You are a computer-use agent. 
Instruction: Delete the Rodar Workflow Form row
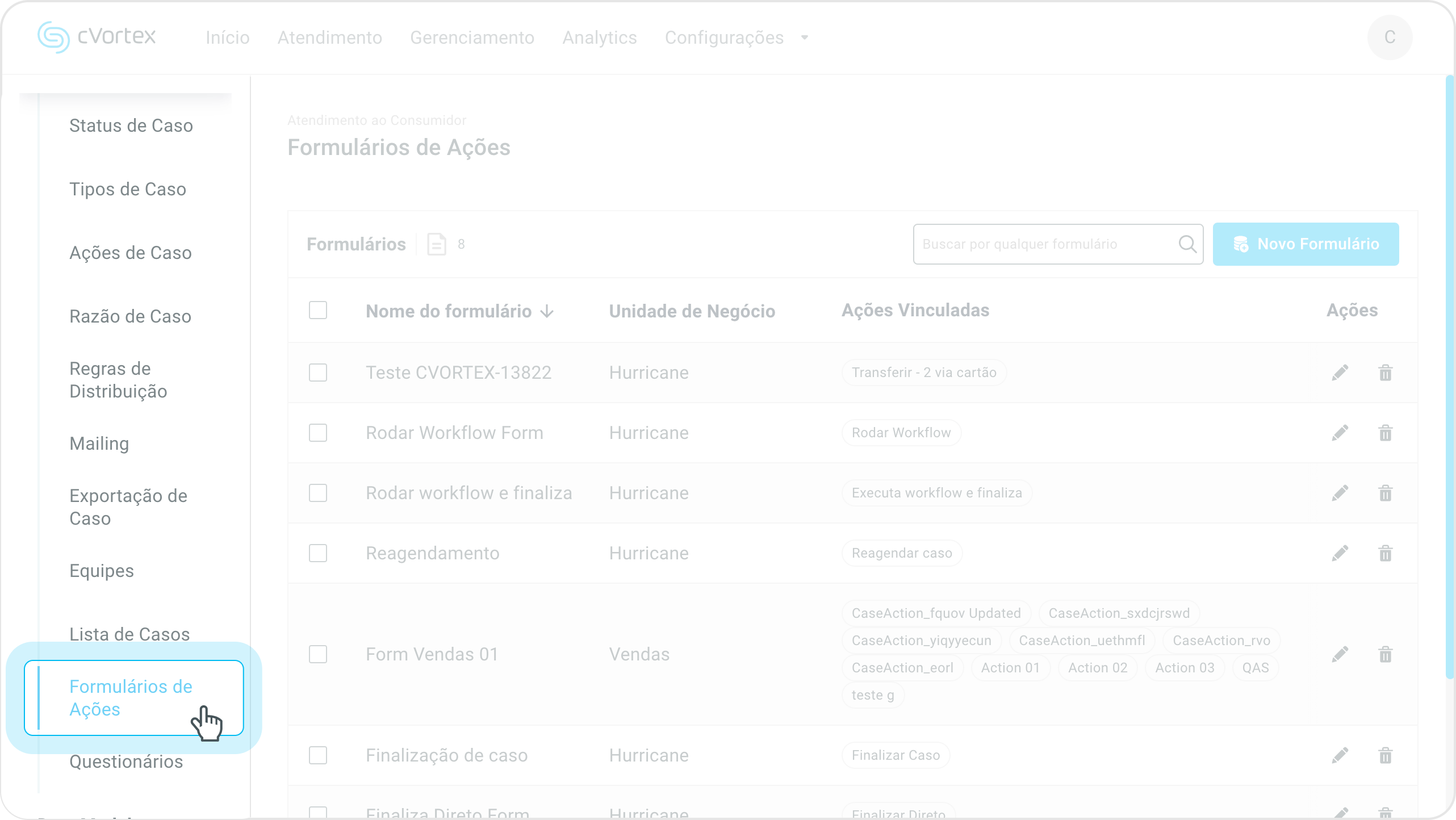tap(1385, 433)
